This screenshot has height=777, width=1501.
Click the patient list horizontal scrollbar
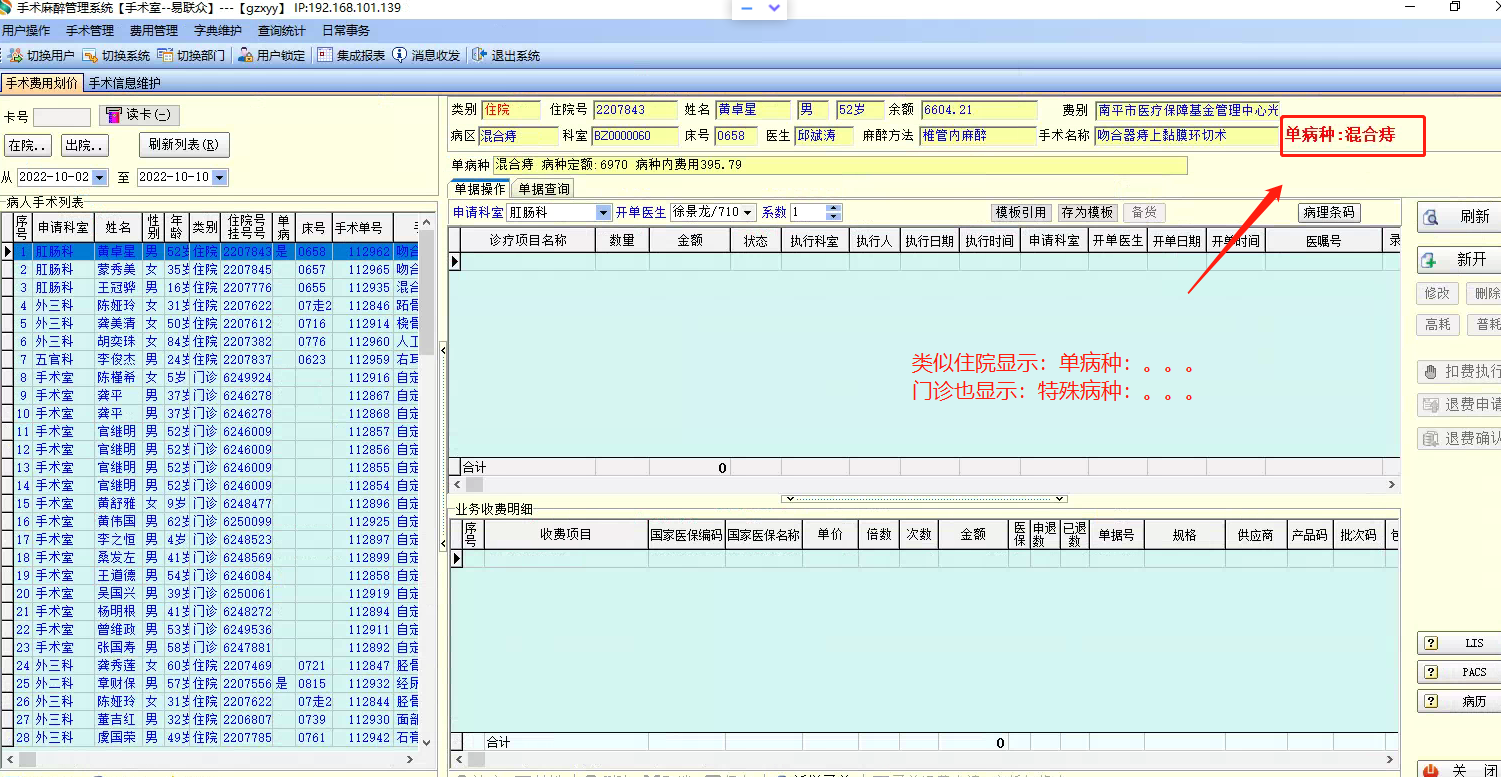pos(211,760)
